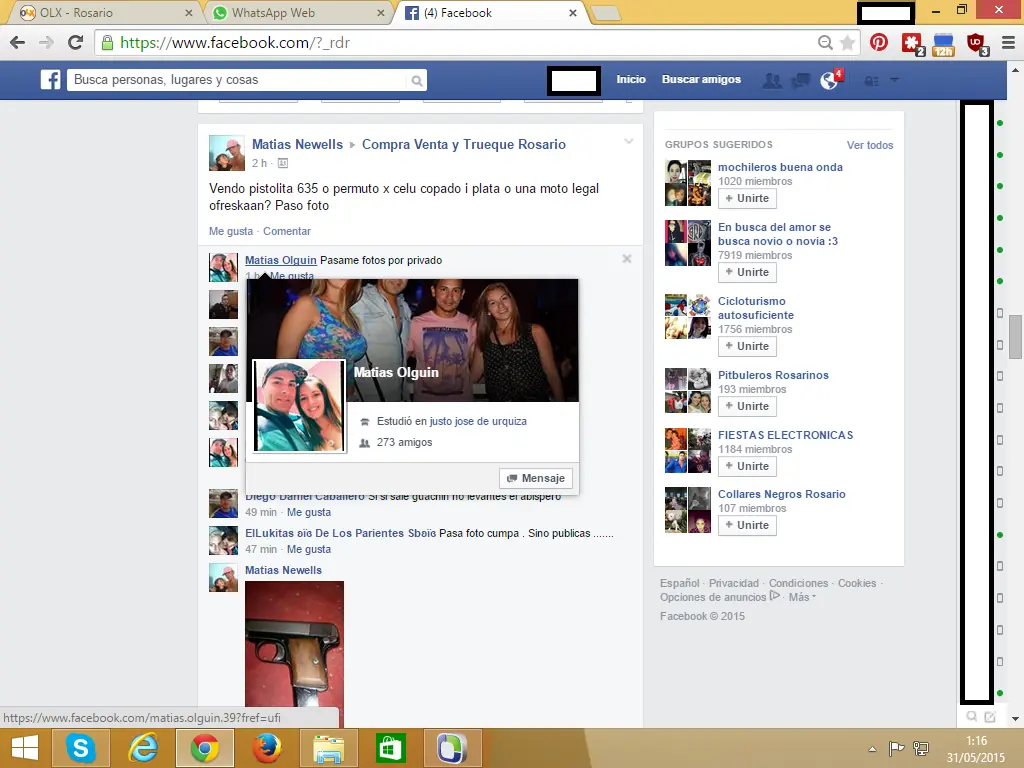Image resolution: width=1024 pixels, height=768 pixels.
Task: Click the uBlock Origin shield extension icon
Action: point(973,44)
